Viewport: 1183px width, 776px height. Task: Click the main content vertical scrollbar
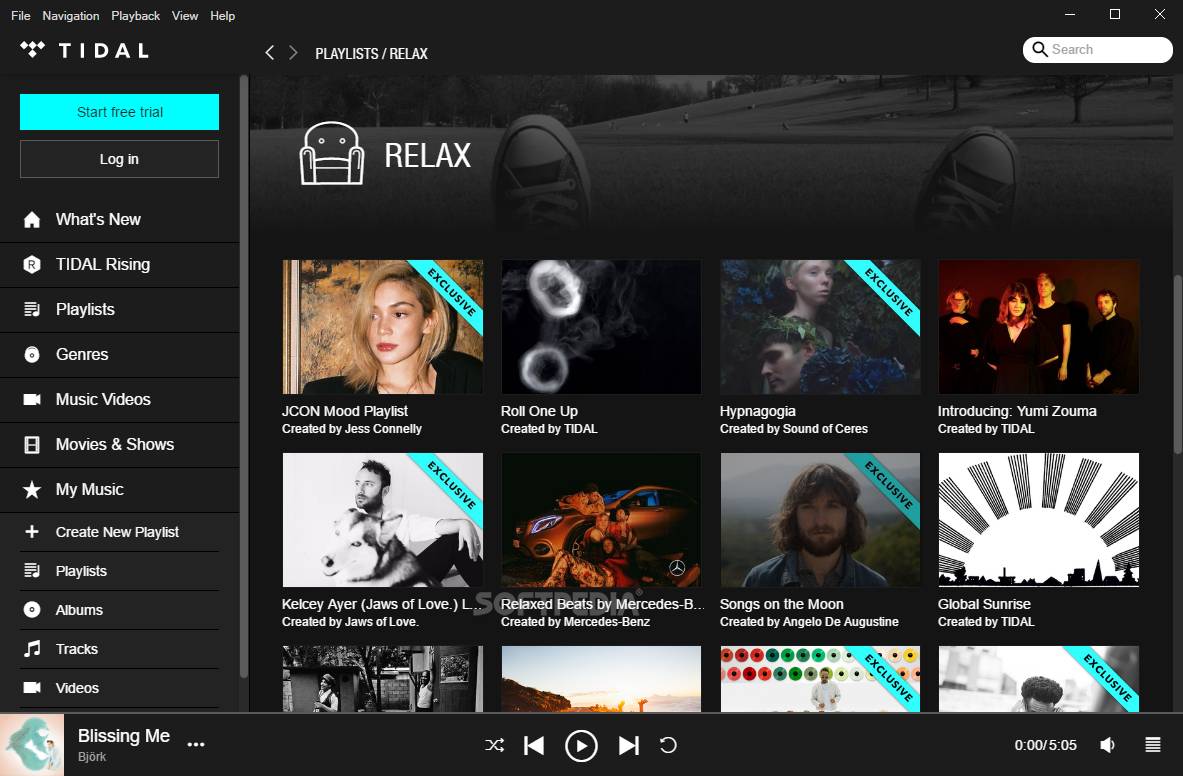click(1178, 365)
